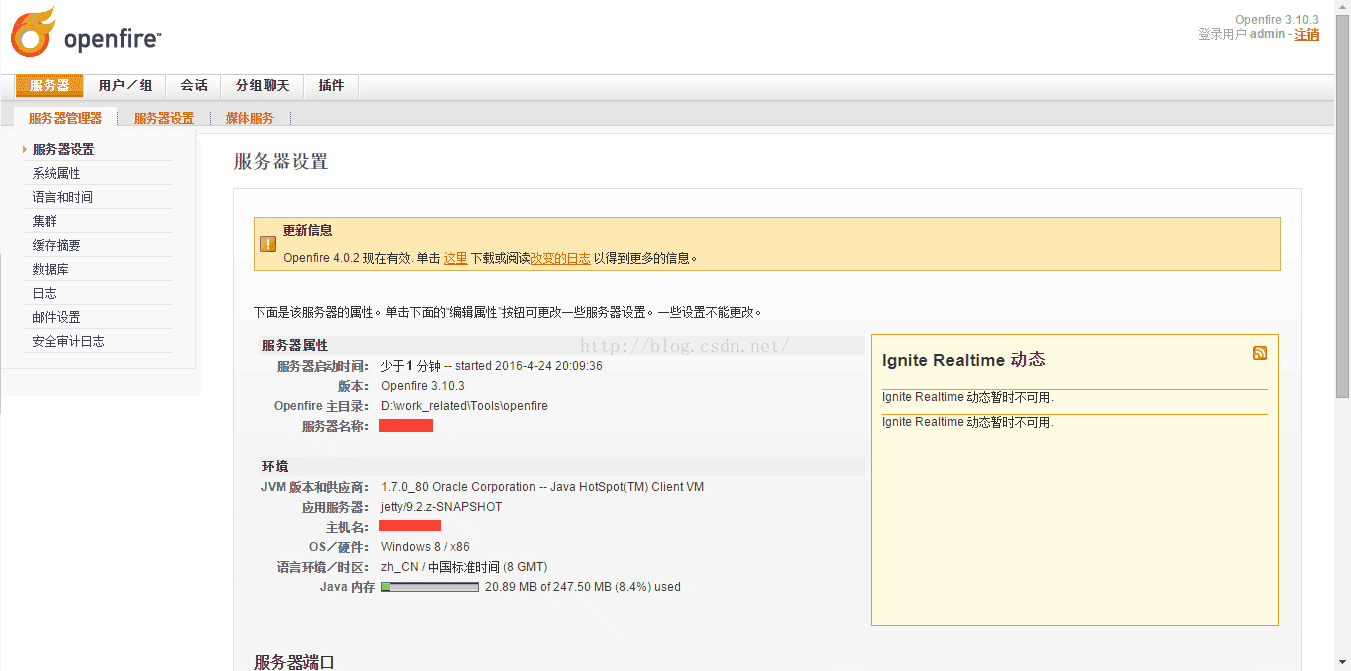The width and height of the screenshot is (1351, 671).
Task: Click the D:\work_related\Tools\openfire path
Action: 464,406
